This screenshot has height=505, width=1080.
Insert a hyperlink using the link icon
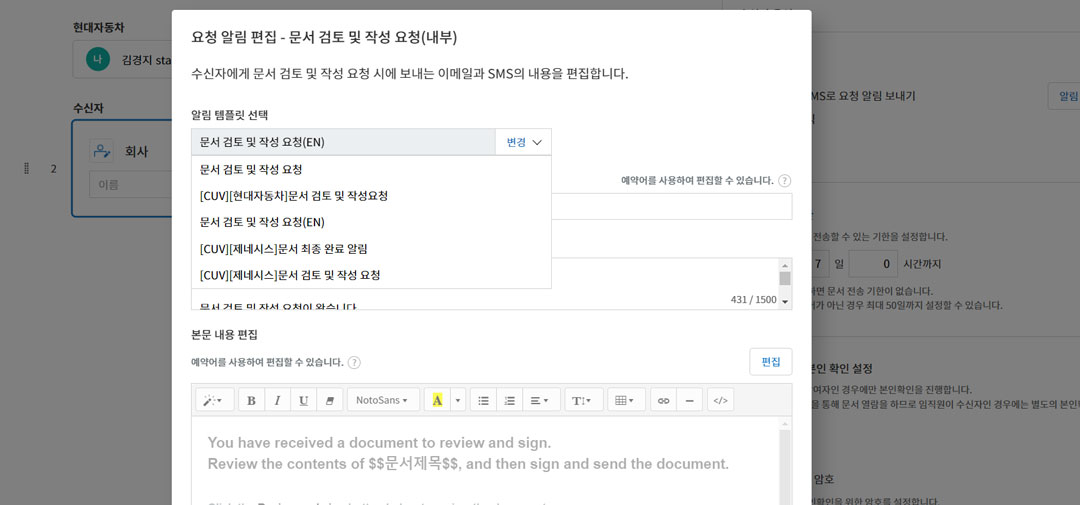click(663, 400)
